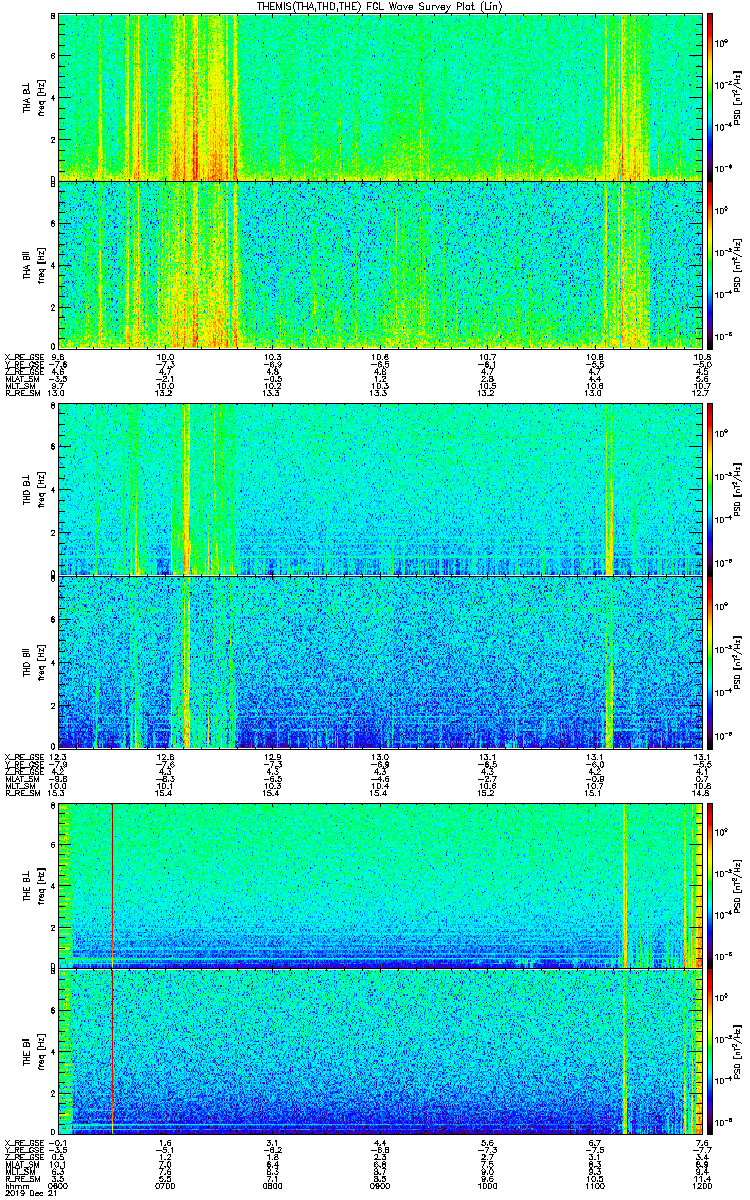This screenshot has width=750, height=1200.
Task: Click the 'THA B⊥ freq [Hz]' axis label
Action: point(35,97)
